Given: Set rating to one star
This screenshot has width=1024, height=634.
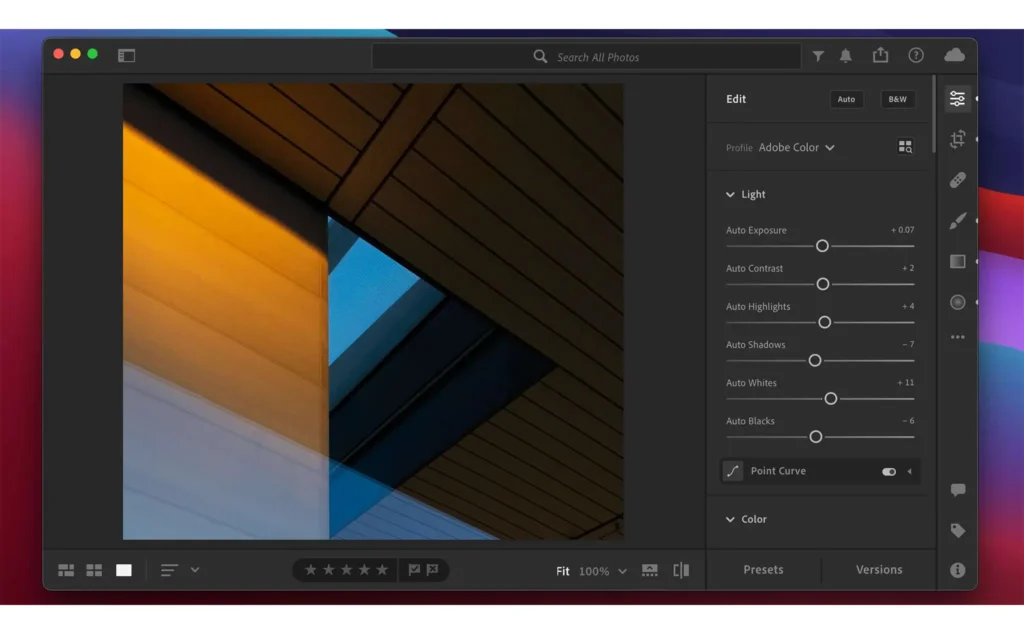Looking at the screenshot, I should 311,570.
